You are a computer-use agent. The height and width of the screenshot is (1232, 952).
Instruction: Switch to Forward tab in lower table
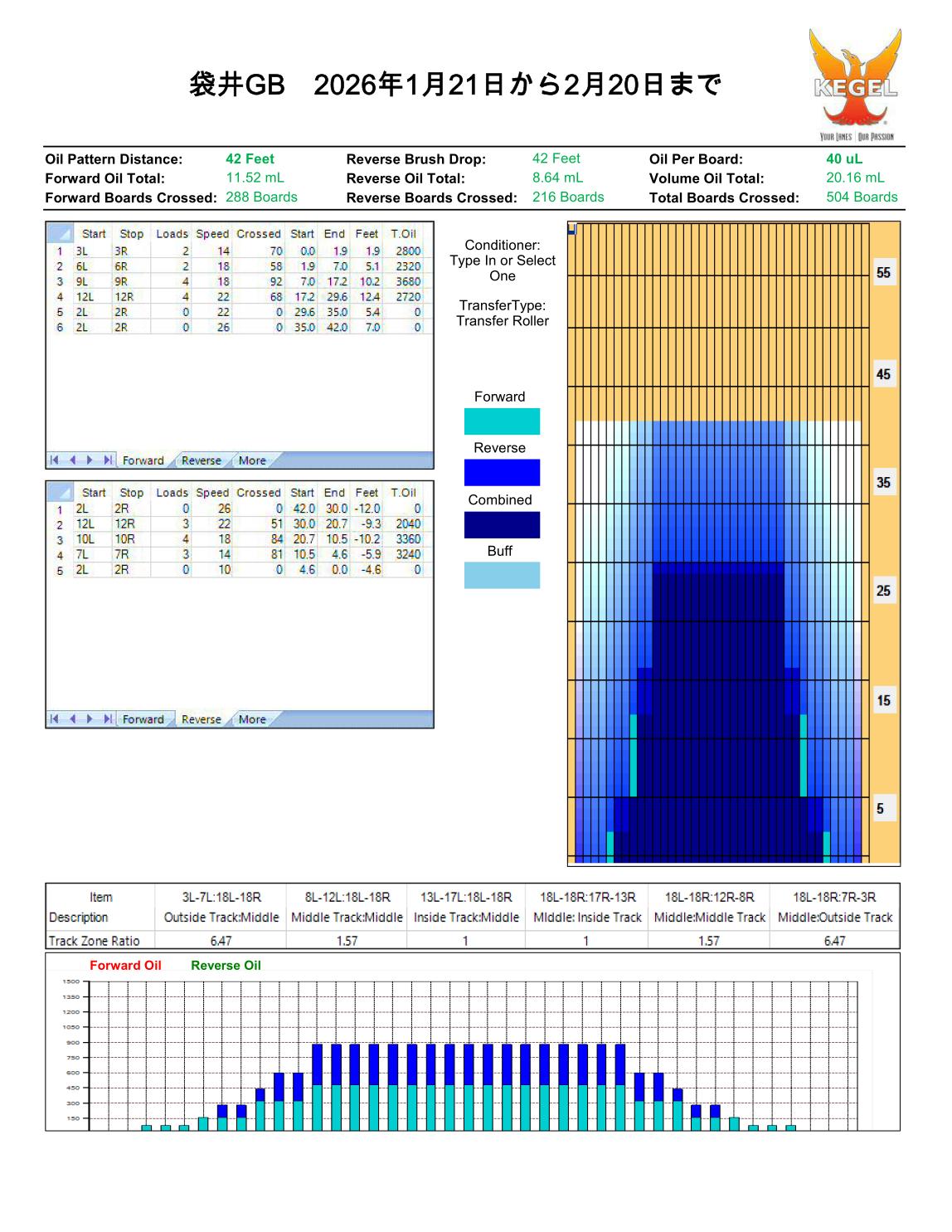143,719
